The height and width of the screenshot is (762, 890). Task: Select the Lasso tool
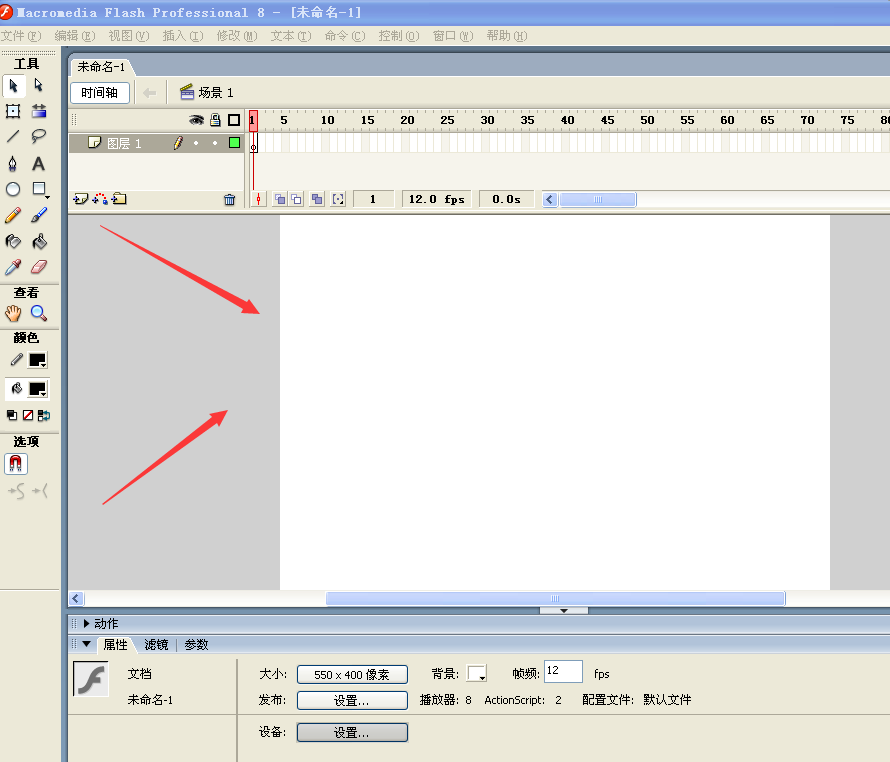point(39,137)
